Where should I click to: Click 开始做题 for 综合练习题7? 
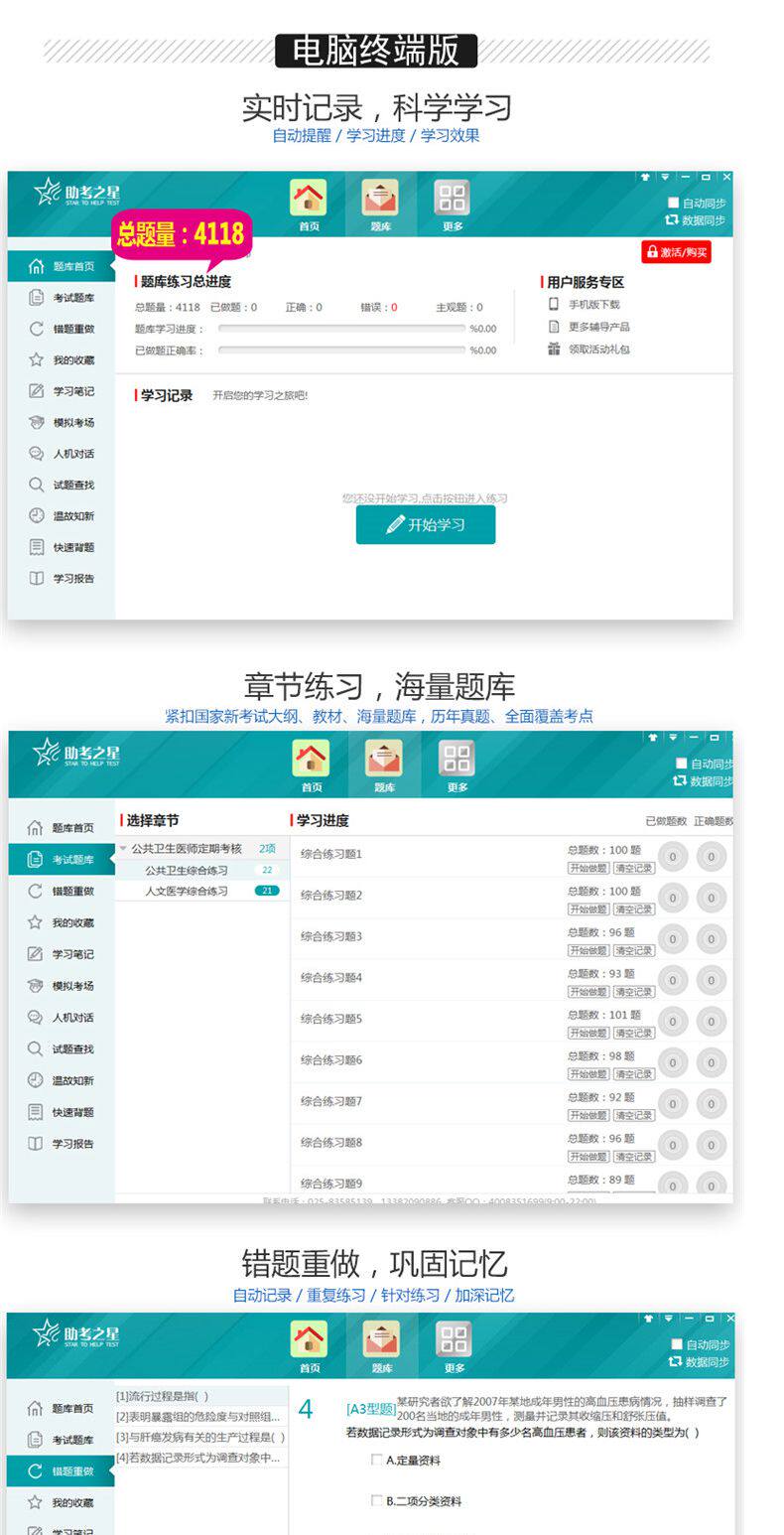(x=588, y=1115)
